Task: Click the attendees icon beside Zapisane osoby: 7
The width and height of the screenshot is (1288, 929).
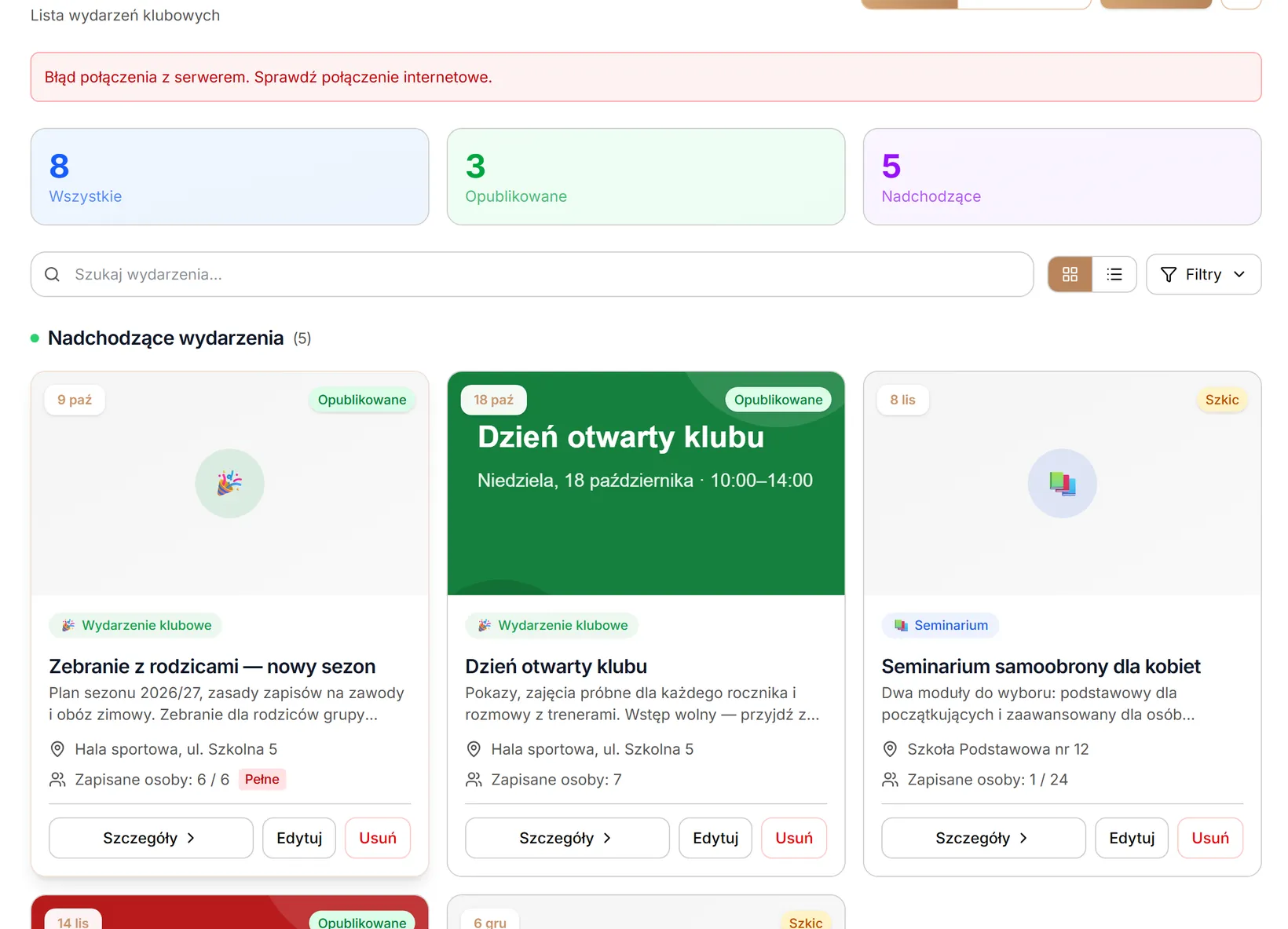Action: (x=474, y=780)
